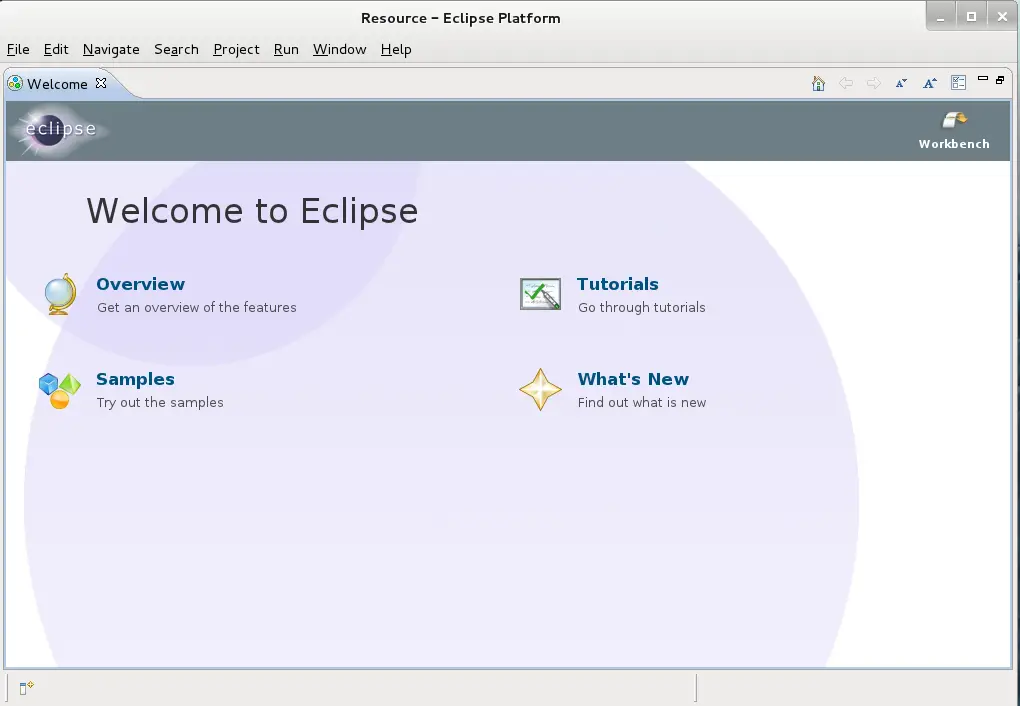Maximize the Eclipse Platform window

coord(971,17)
